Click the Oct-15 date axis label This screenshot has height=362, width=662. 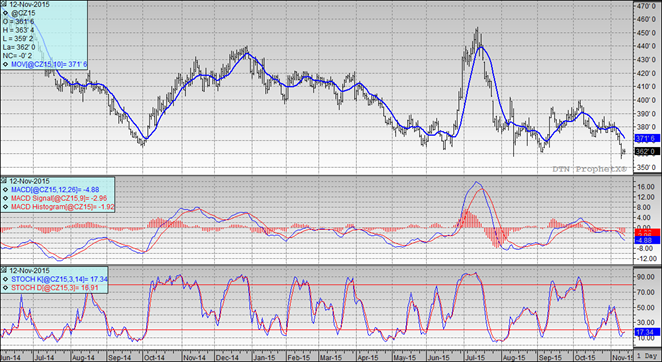[x=585, y=358]
